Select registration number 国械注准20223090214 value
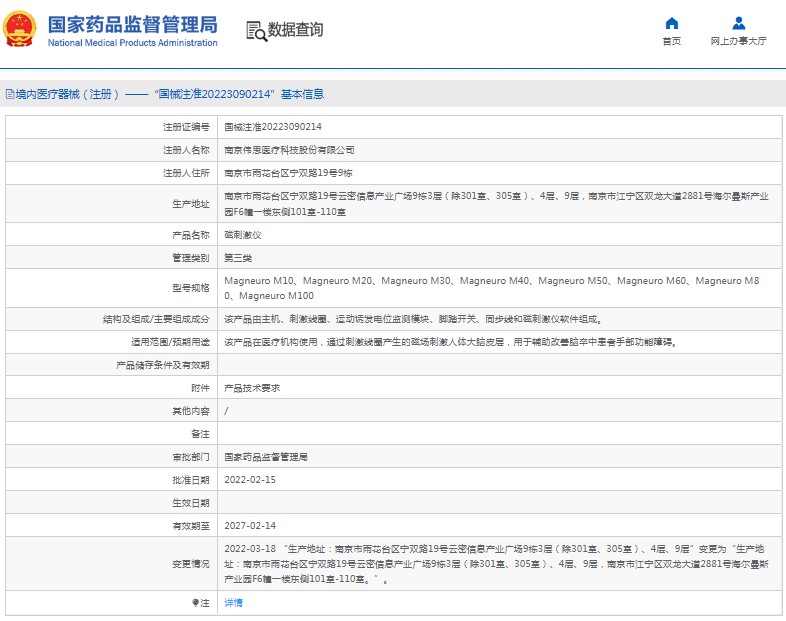Screen dimensions: 786x621 (273, 127)
